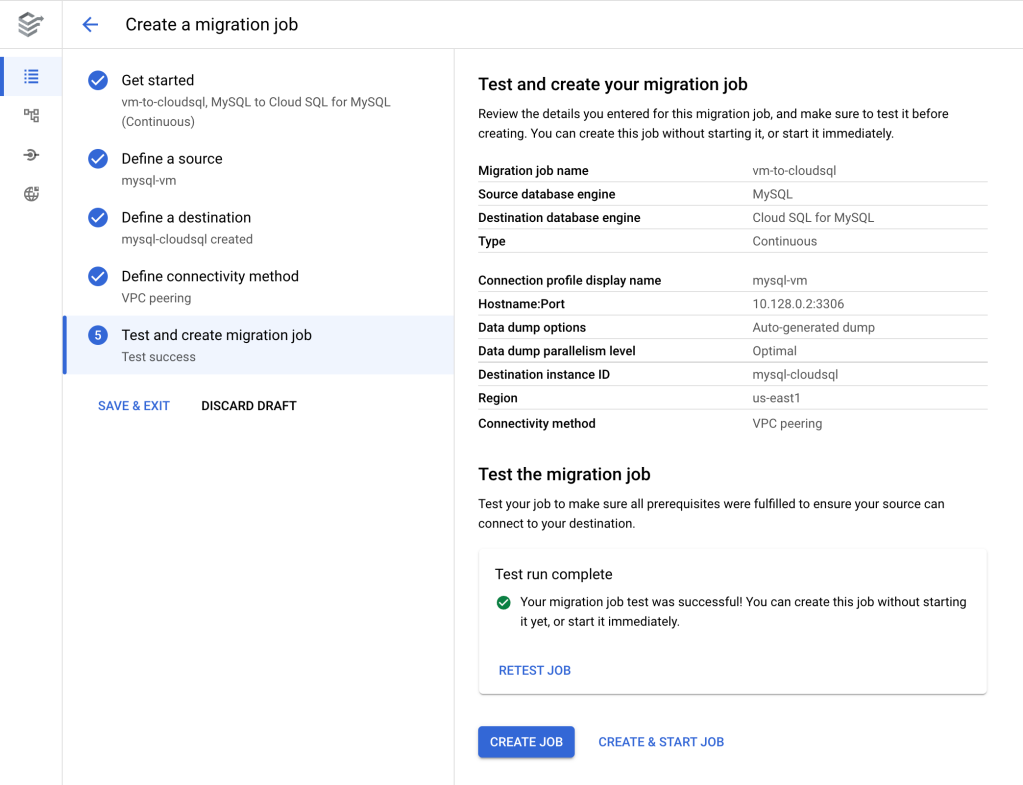Click the Get started checkmark icon
This screenshot has height=785, width=1023.
click(98, 81)
